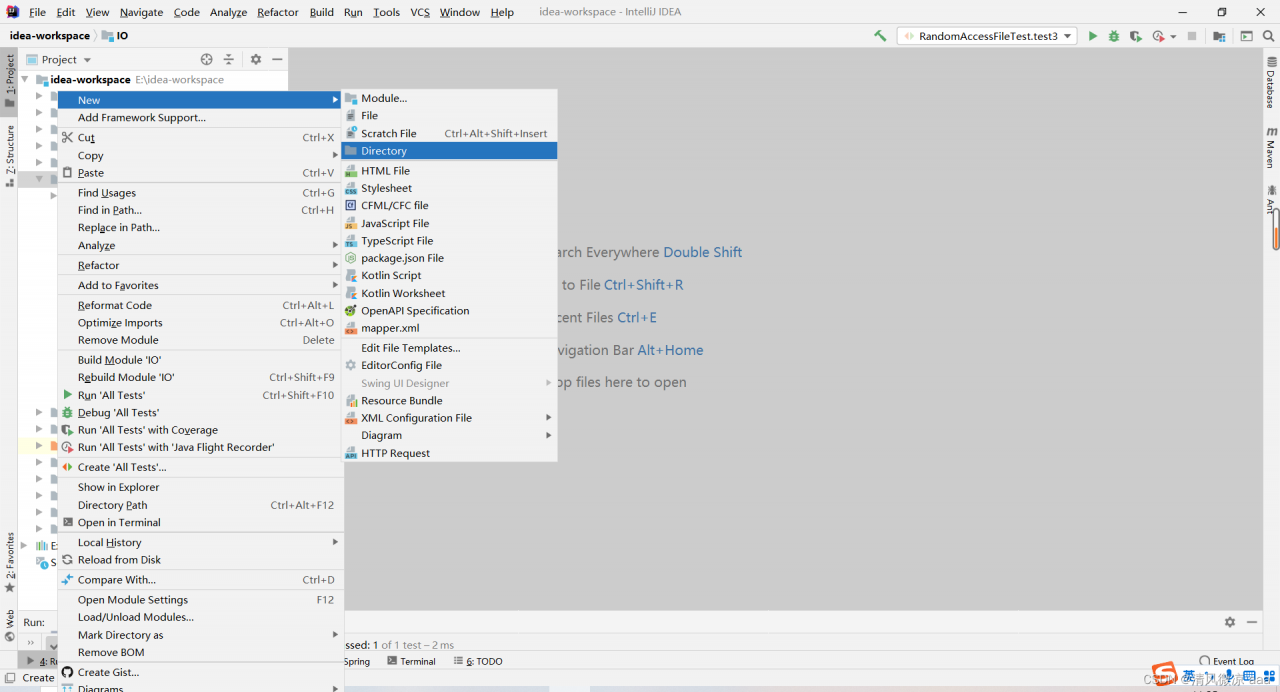Expand the Local History submenu
The width and height of the screenshot is (1280, 692).
tap(336, 543)
